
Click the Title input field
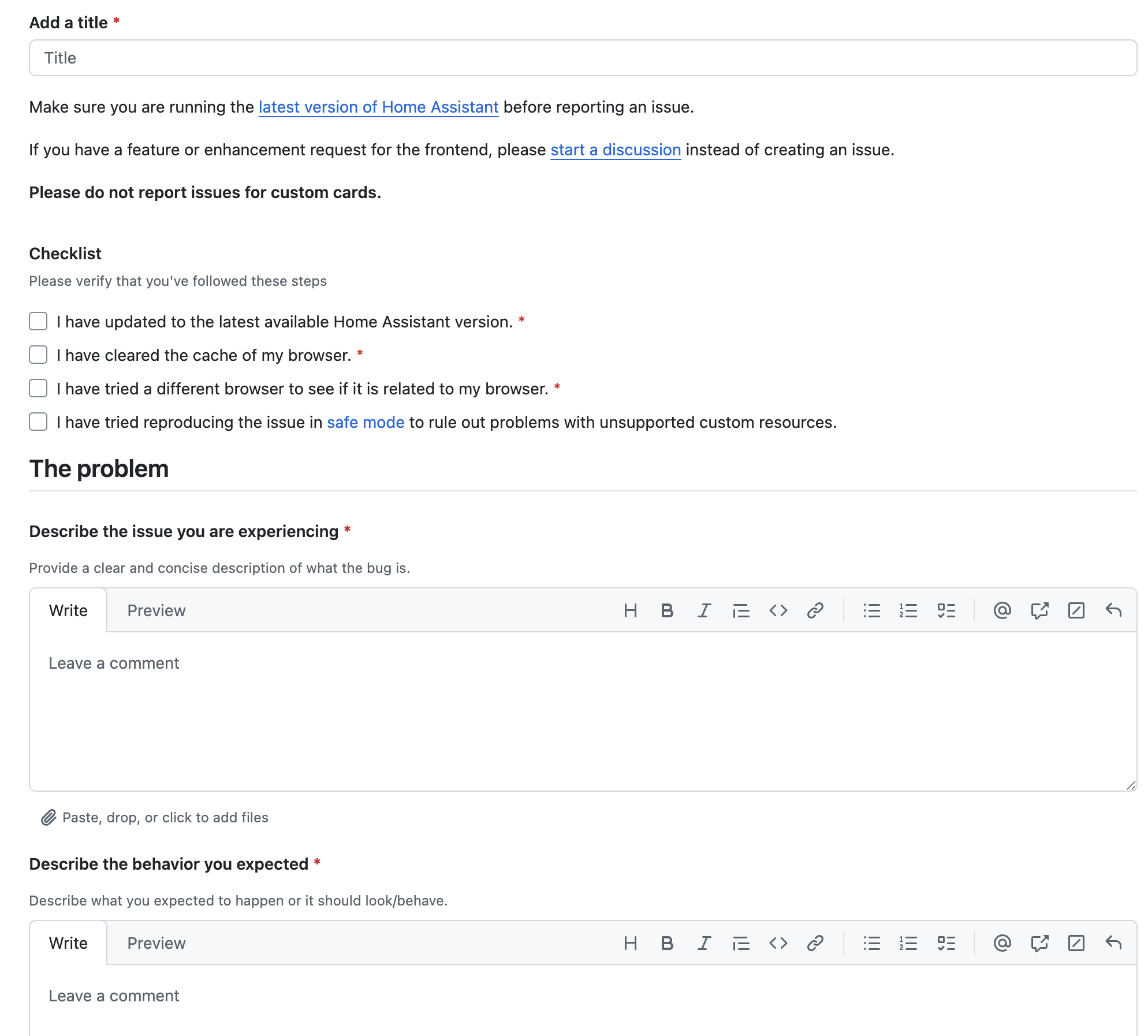(583, 58)
